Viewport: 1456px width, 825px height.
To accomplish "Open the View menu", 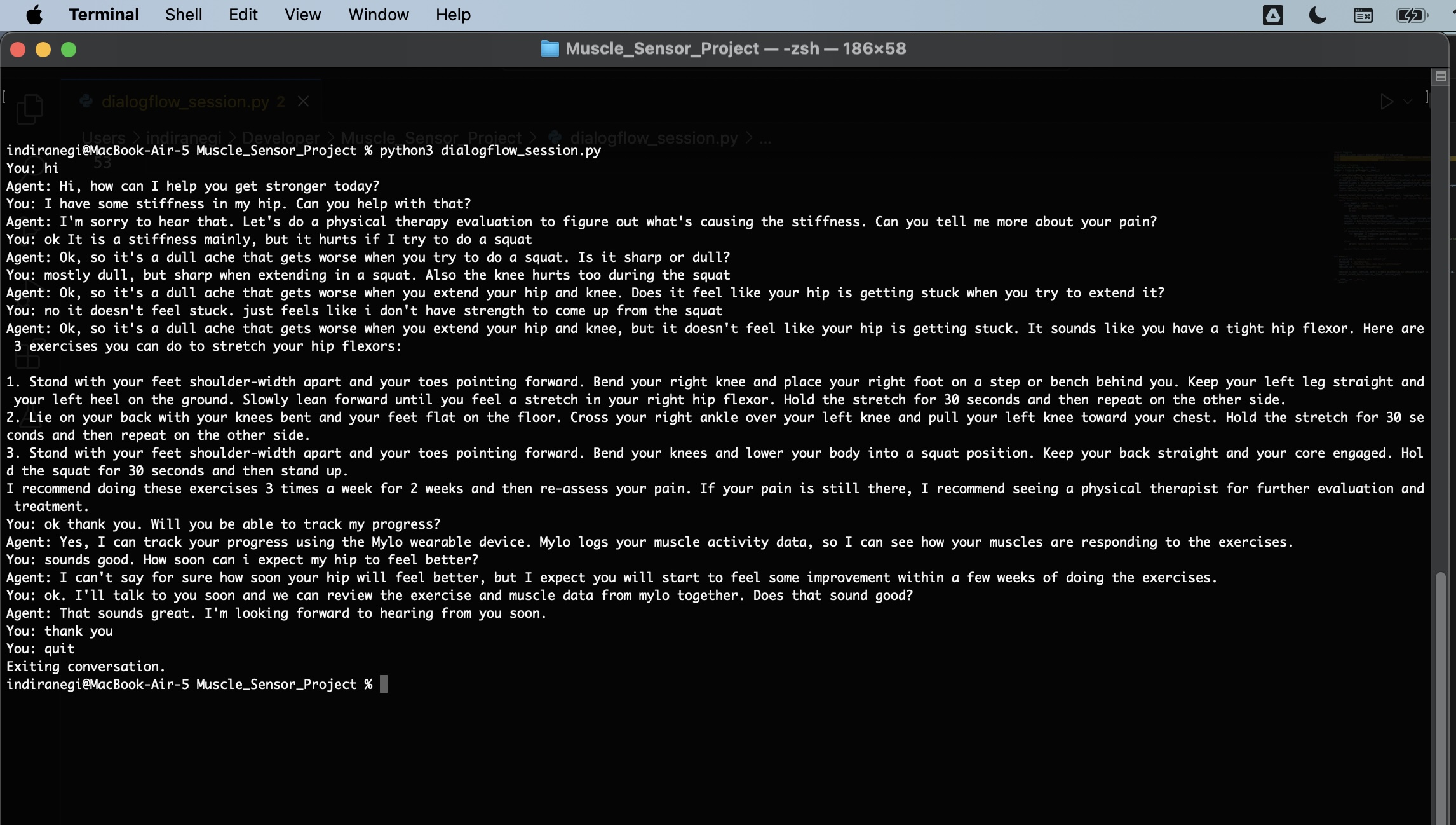I will (302, 15).
